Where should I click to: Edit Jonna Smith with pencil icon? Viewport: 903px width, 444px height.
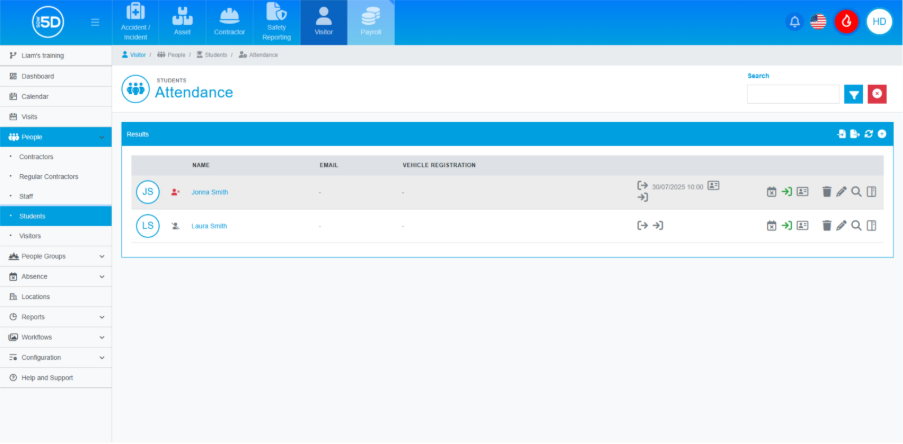[841, 192]
